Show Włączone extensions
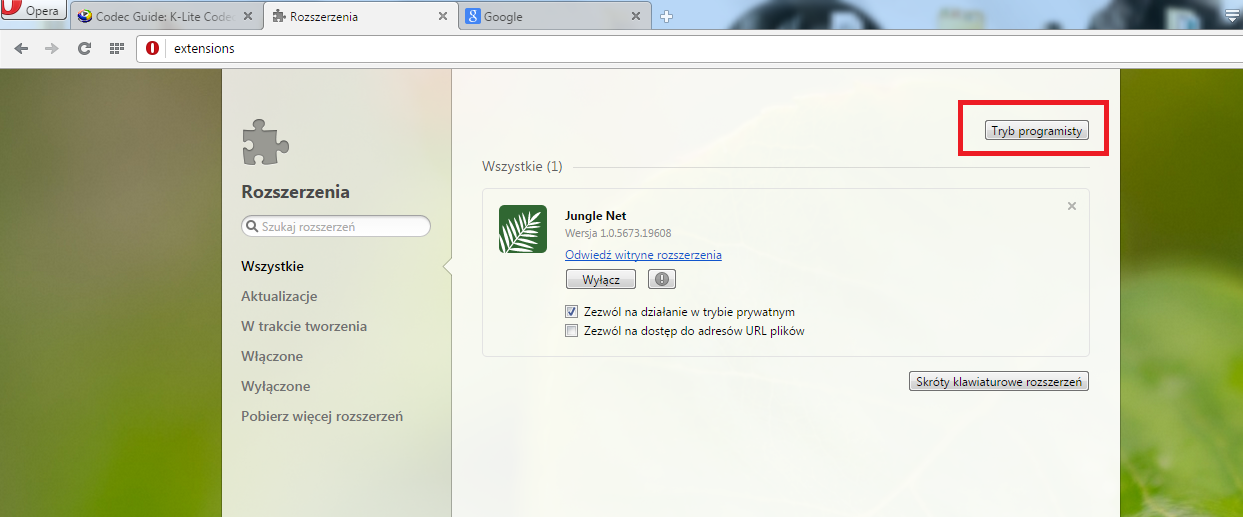The image size is (1243, 517). (x=272, y=356)
